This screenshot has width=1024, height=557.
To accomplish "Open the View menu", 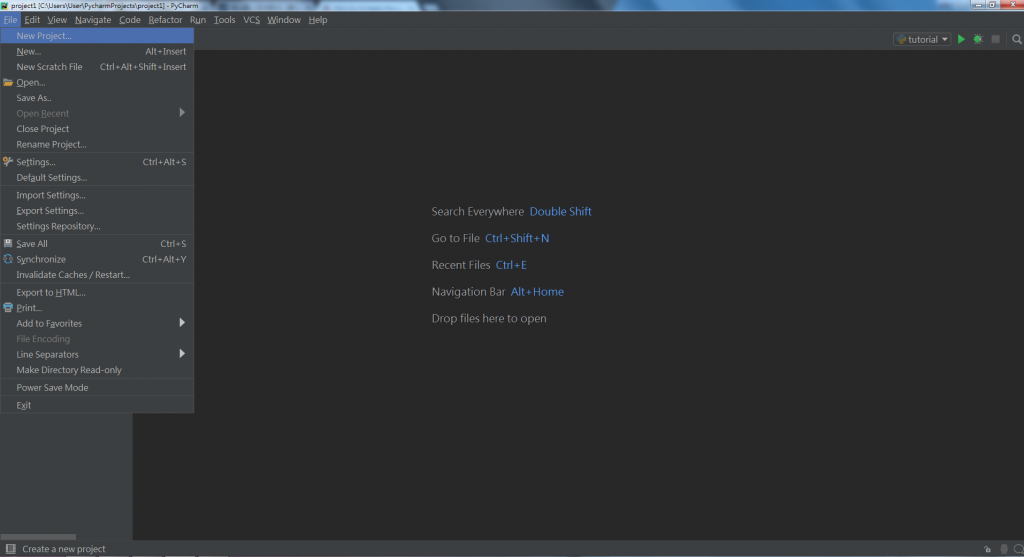I will pyautogui.click(x=57, y=20).
